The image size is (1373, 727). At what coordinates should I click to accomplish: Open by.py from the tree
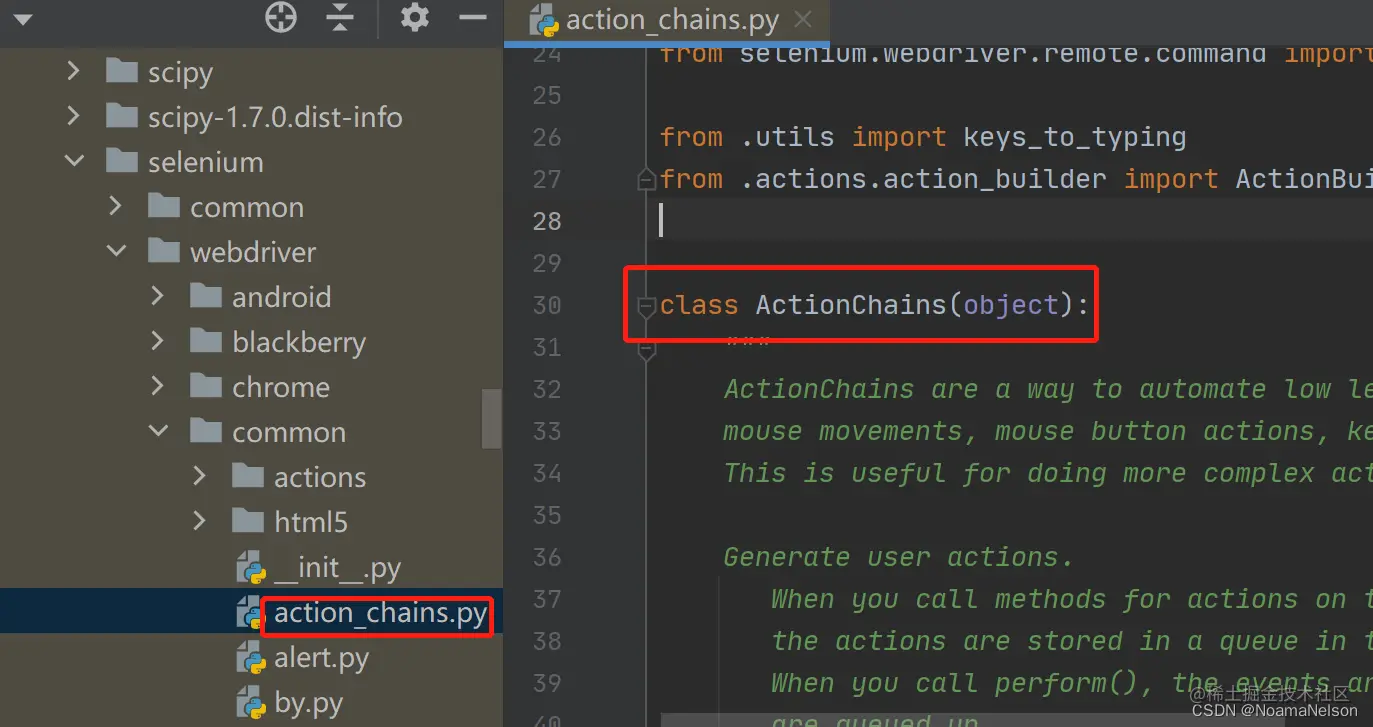click(309, 703)
